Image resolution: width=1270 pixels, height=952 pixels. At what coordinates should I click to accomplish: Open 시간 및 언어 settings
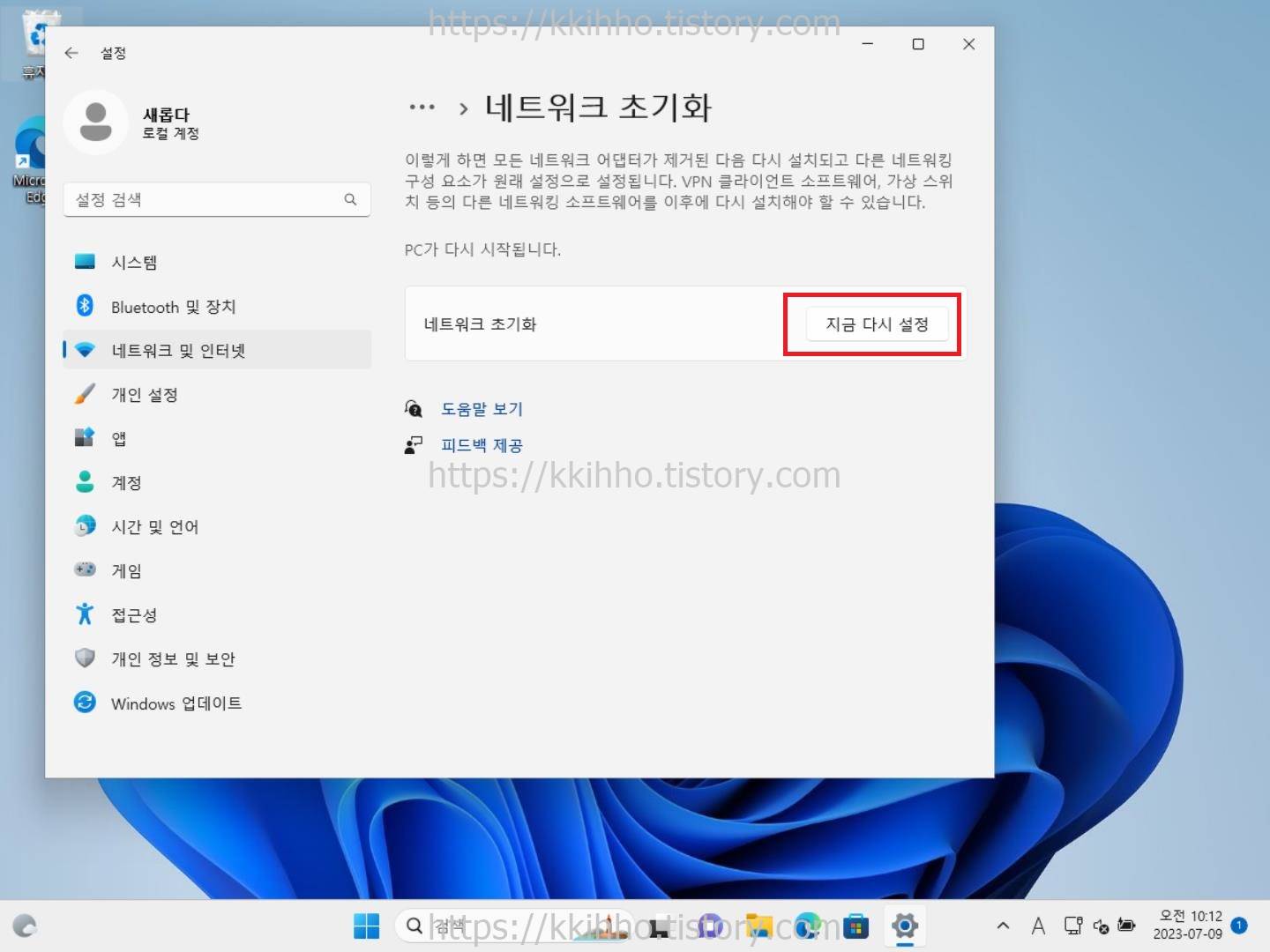click(x=217, y=526)
